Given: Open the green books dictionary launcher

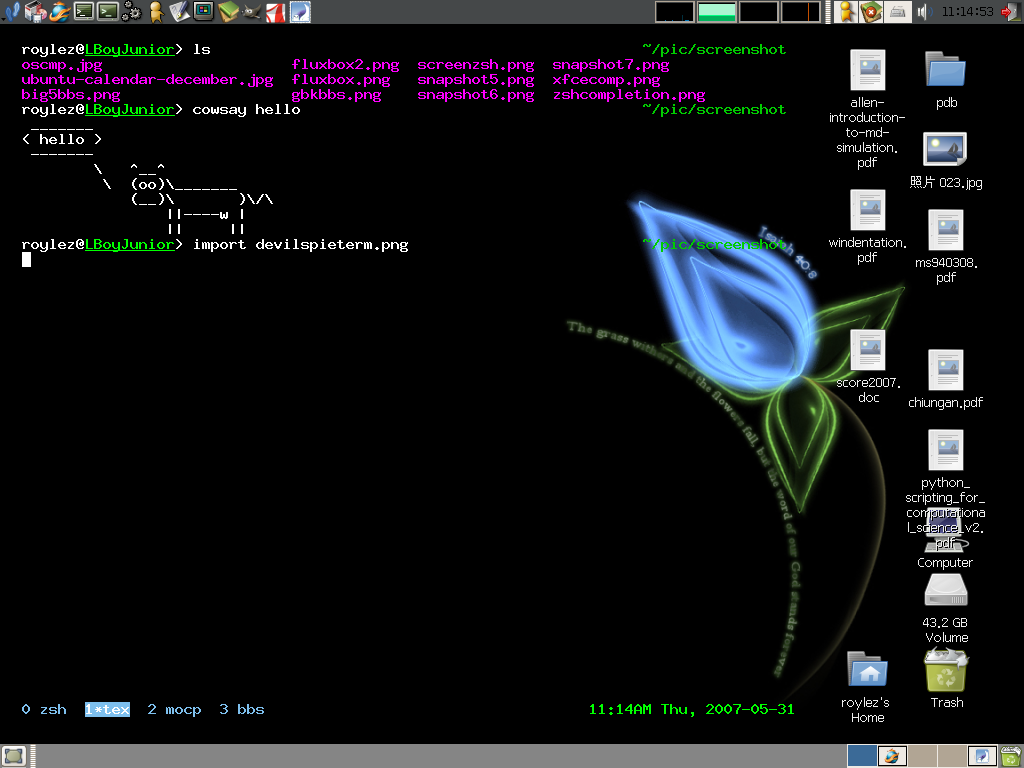Looking at the screenshot, I should tap(227, 12).
